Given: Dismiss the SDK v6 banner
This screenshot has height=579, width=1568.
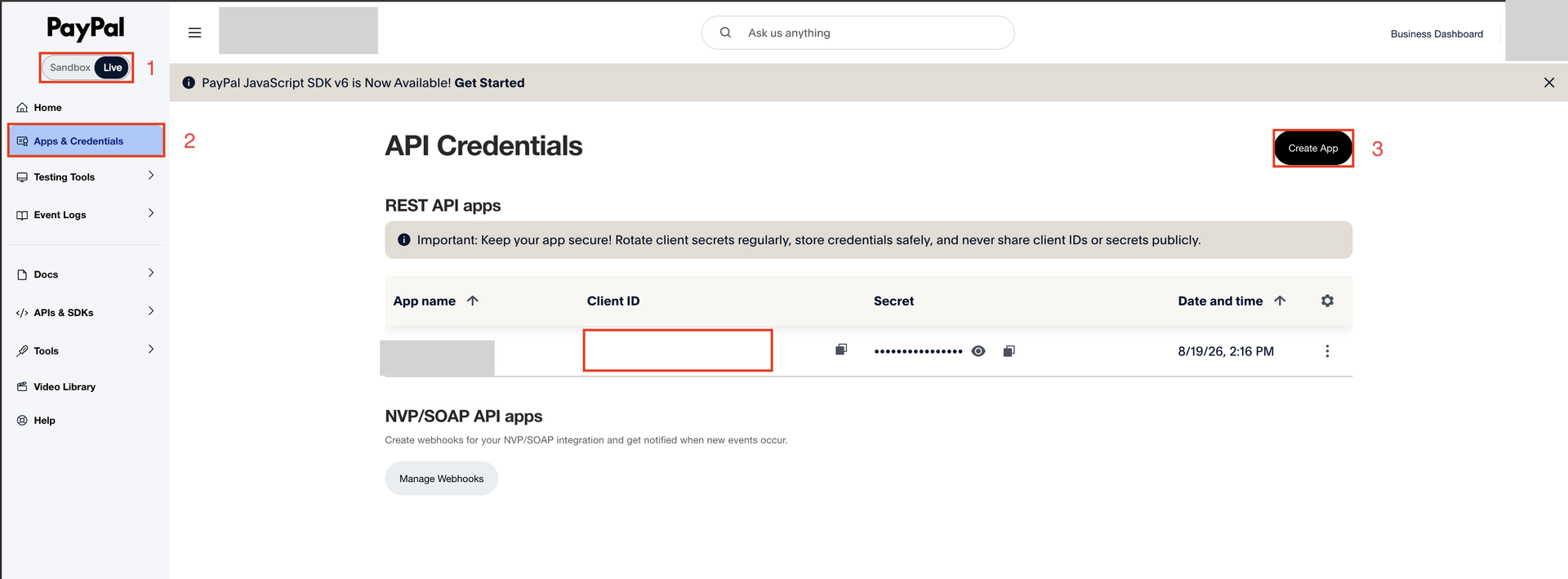Looking at the screenshot, I should tap(1548, 82).
